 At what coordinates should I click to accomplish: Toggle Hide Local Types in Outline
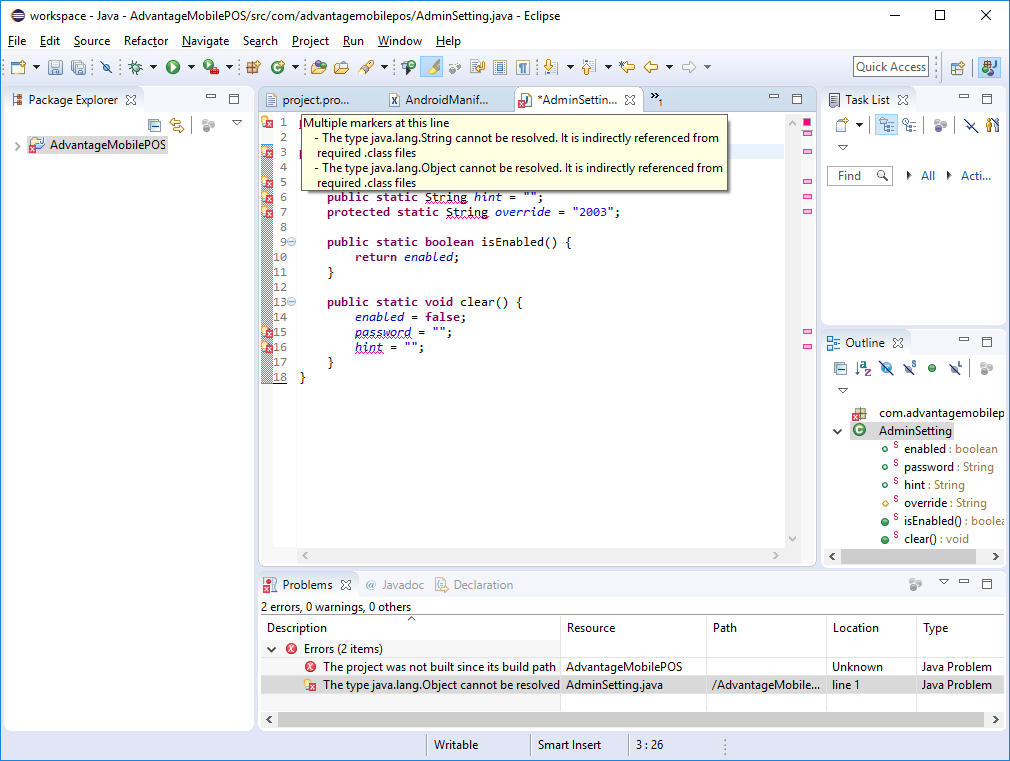[955, 369]
